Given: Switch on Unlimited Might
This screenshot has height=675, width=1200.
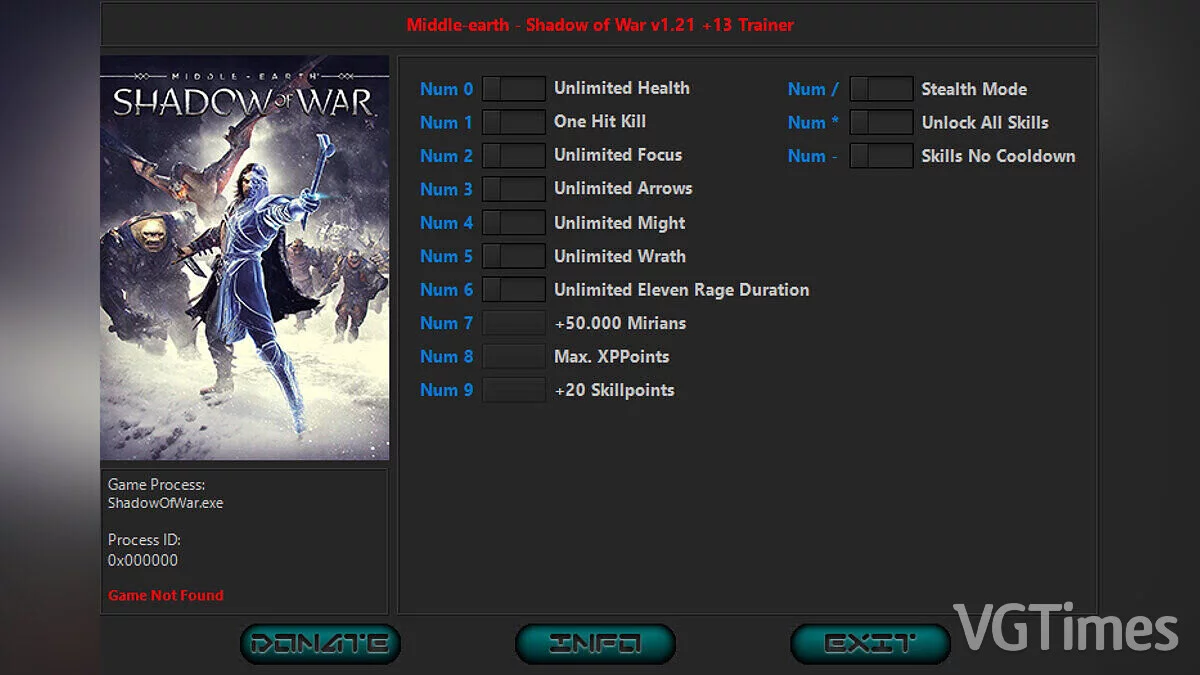Looking at the screenshot, I should (513, 223).
